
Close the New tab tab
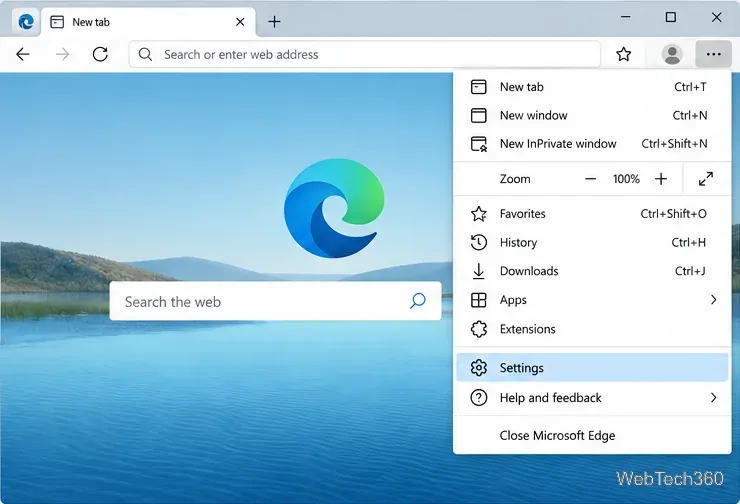tap(240, 22)
